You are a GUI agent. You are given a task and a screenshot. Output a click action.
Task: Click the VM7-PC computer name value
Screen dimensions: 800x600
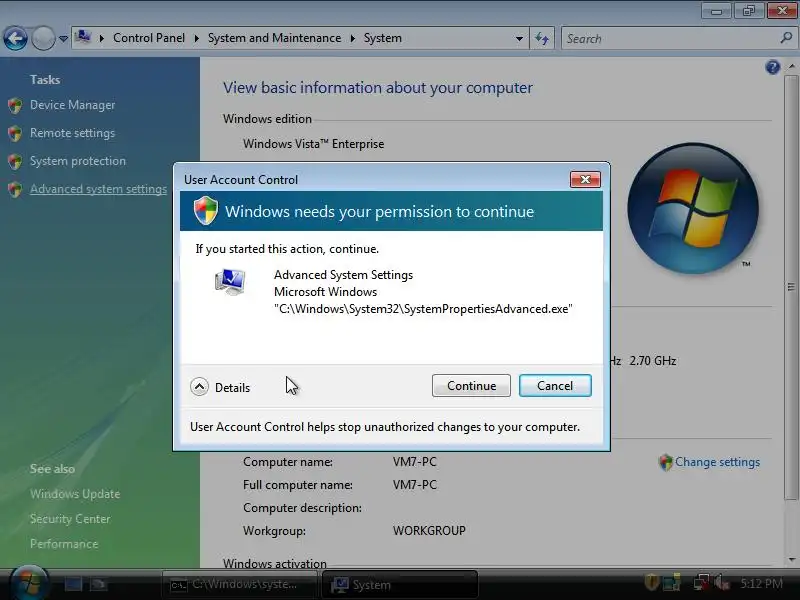[x=415, y=462]
